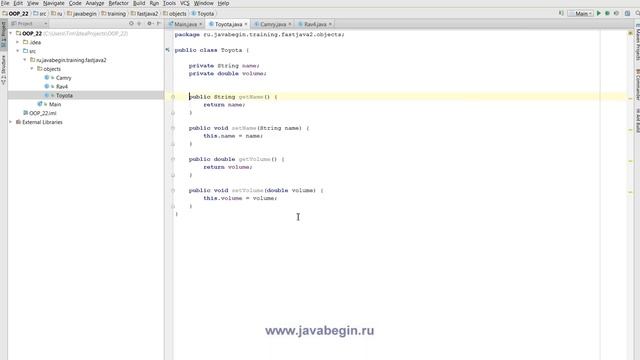
Task: Collapse the src folder
Action: [18, 51]
